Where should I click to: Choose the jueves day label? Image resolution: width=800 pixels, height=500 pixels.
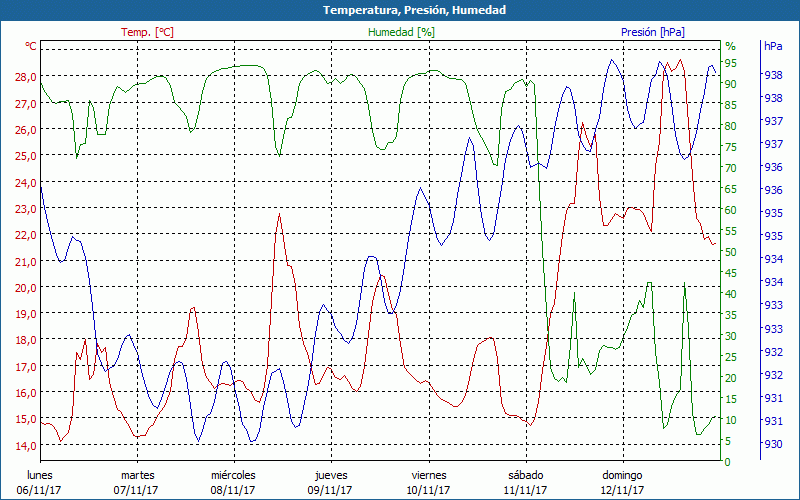pos(331,475)
